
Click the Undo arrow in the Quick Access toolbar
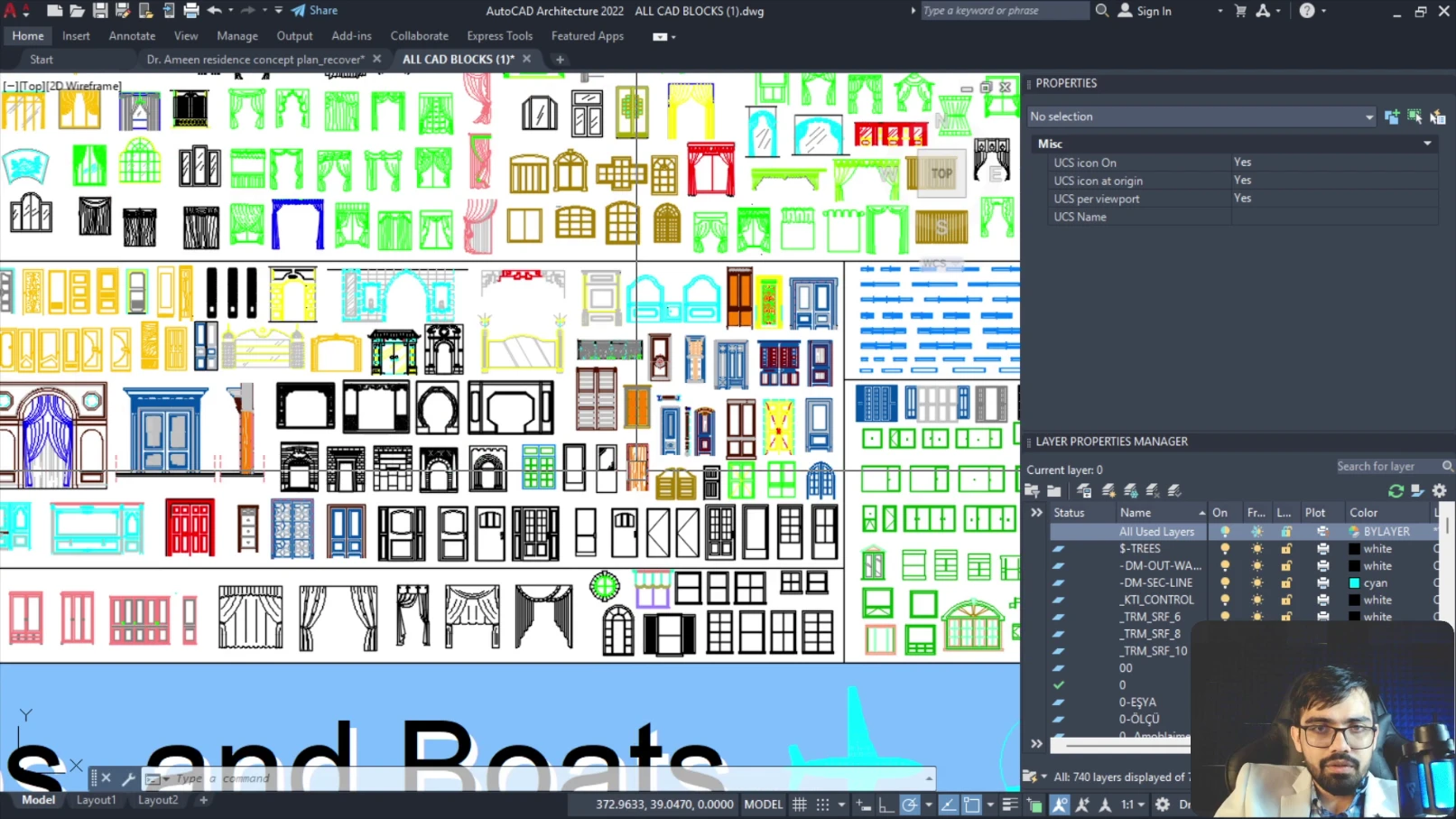(214, 11)
